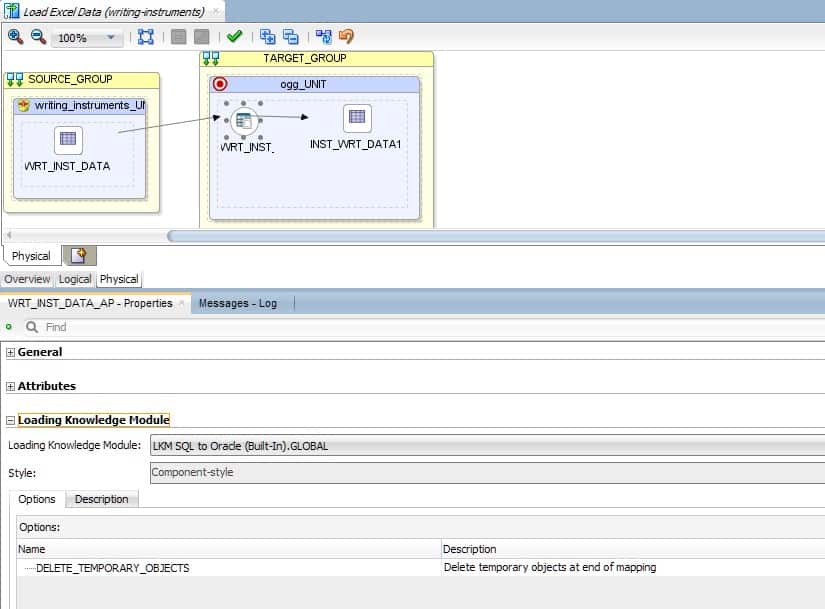This screenshot has width=825, height=609.
Task: Open the zoom percentage dropdown
Action: (108, 38)
